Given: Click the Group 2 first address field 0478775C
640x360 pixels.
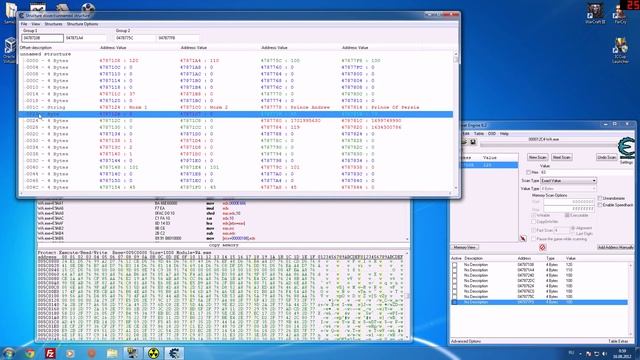Looking at the screenshot, I should 135,38.
